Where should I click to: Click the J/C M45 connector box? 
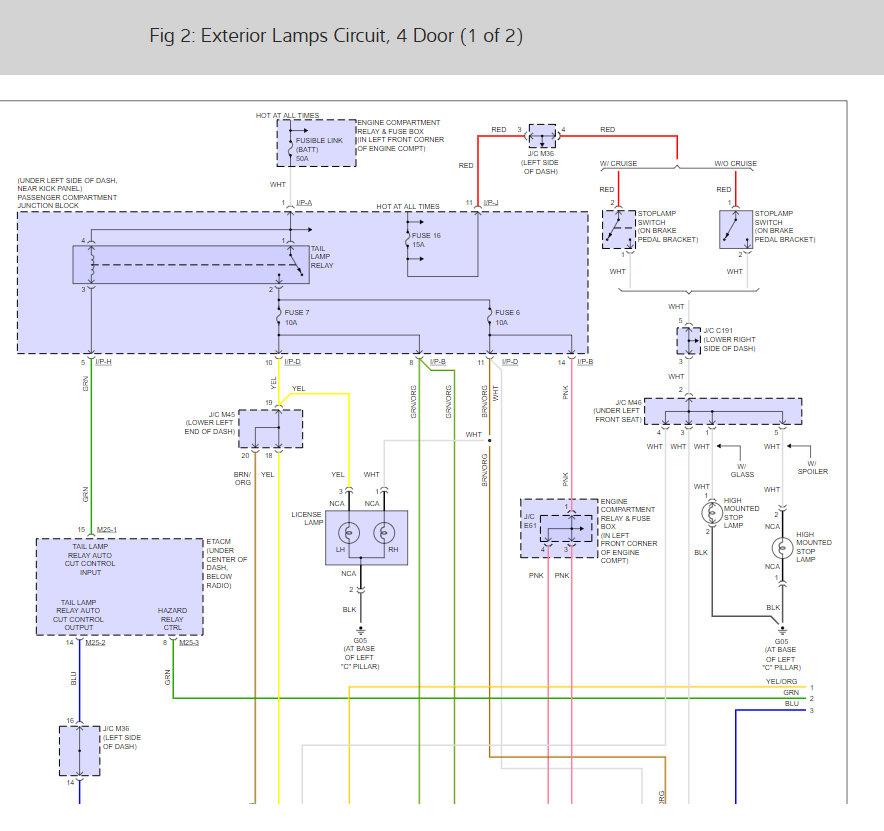[x=271, y=429]
